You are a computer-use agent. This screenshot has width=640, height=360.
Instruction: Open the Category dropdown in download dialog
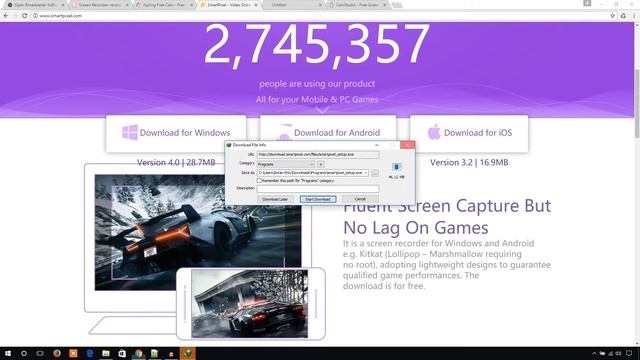pos(286,164)
